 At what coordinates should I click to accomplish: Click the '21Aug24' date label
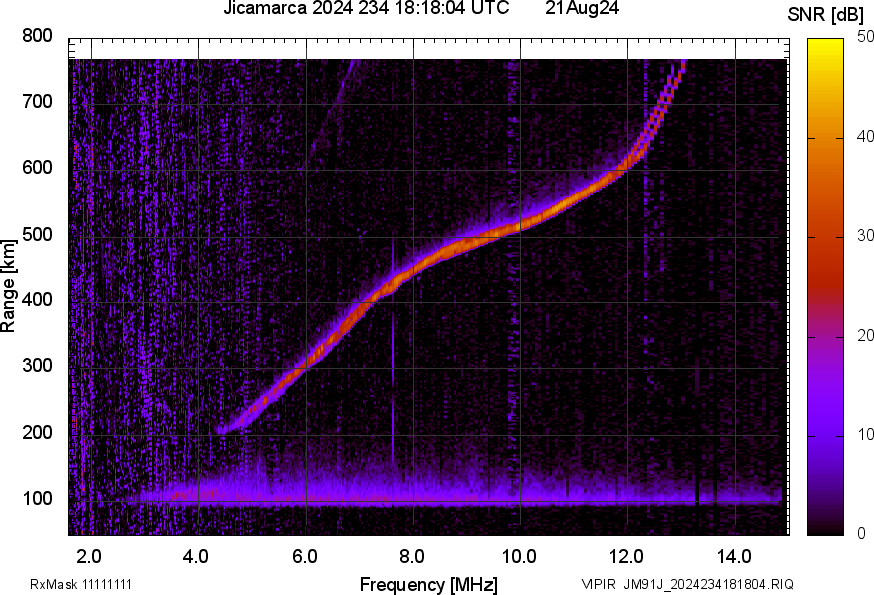click(x=582, y=8)
